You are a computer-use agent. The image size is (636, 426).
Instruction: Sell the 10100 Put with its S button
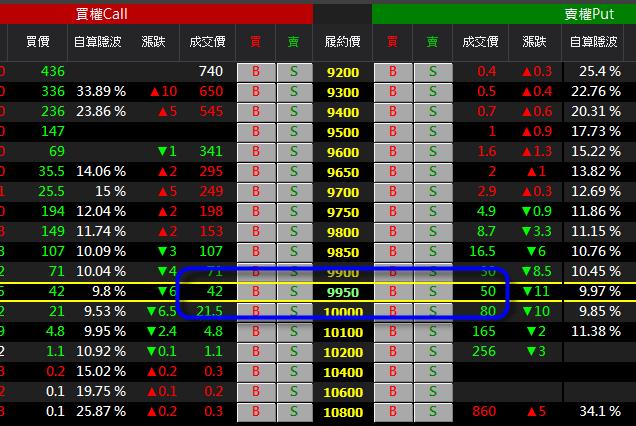[x=433, y=332]
